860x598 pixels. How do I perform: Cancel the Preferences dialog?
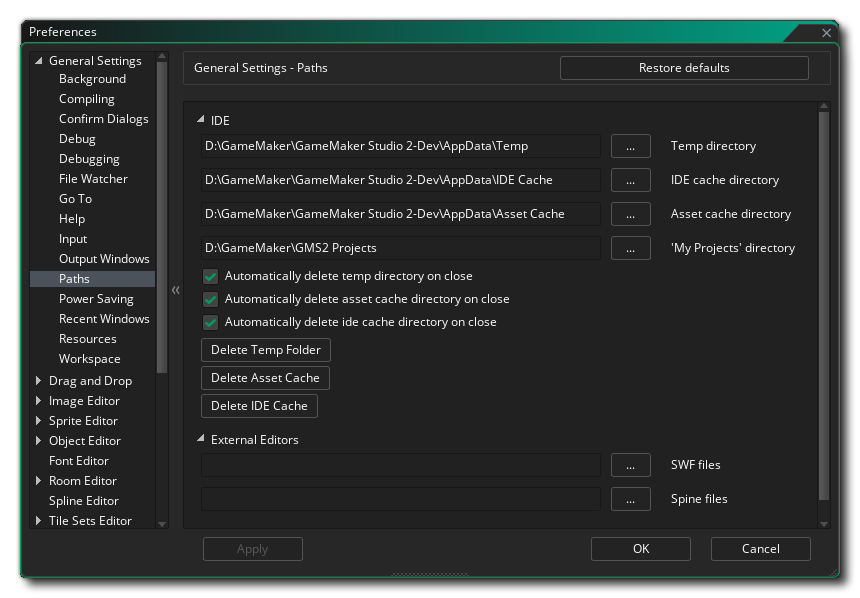[761, 549]
